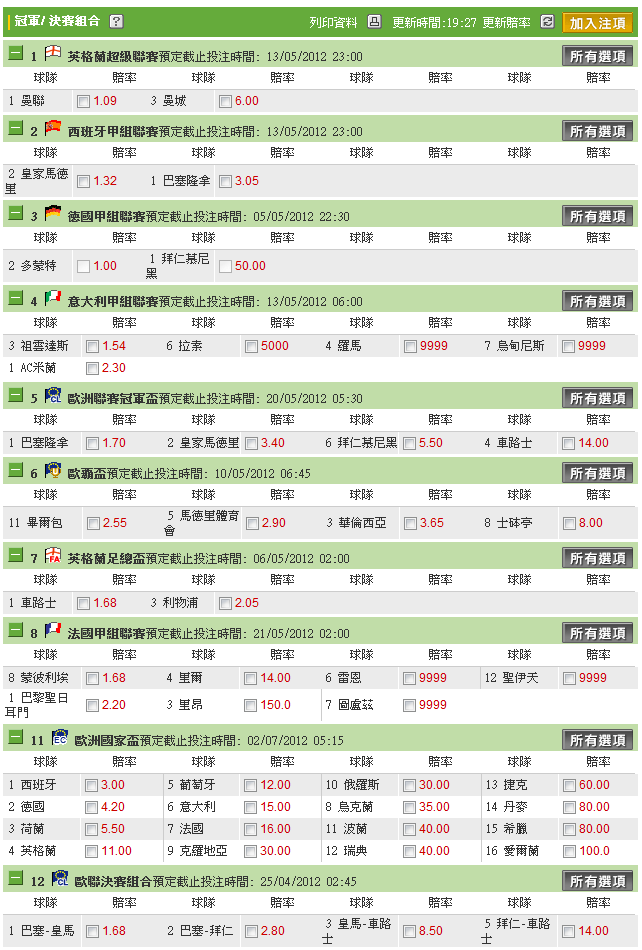
Task: Select the 皇家馬德里 1.32 checkbox in 西班牙甲組聯賽
Action: pyautogui.click(x=84, y=181)
